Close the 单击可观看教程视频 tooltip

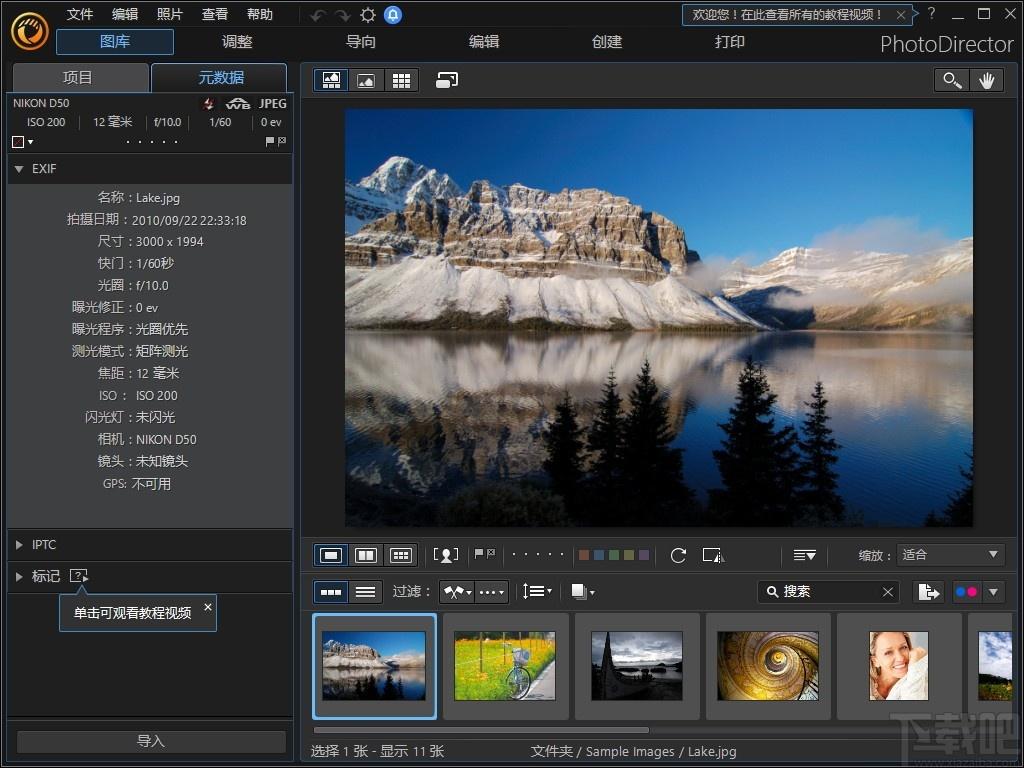click(x=208, y=607)
